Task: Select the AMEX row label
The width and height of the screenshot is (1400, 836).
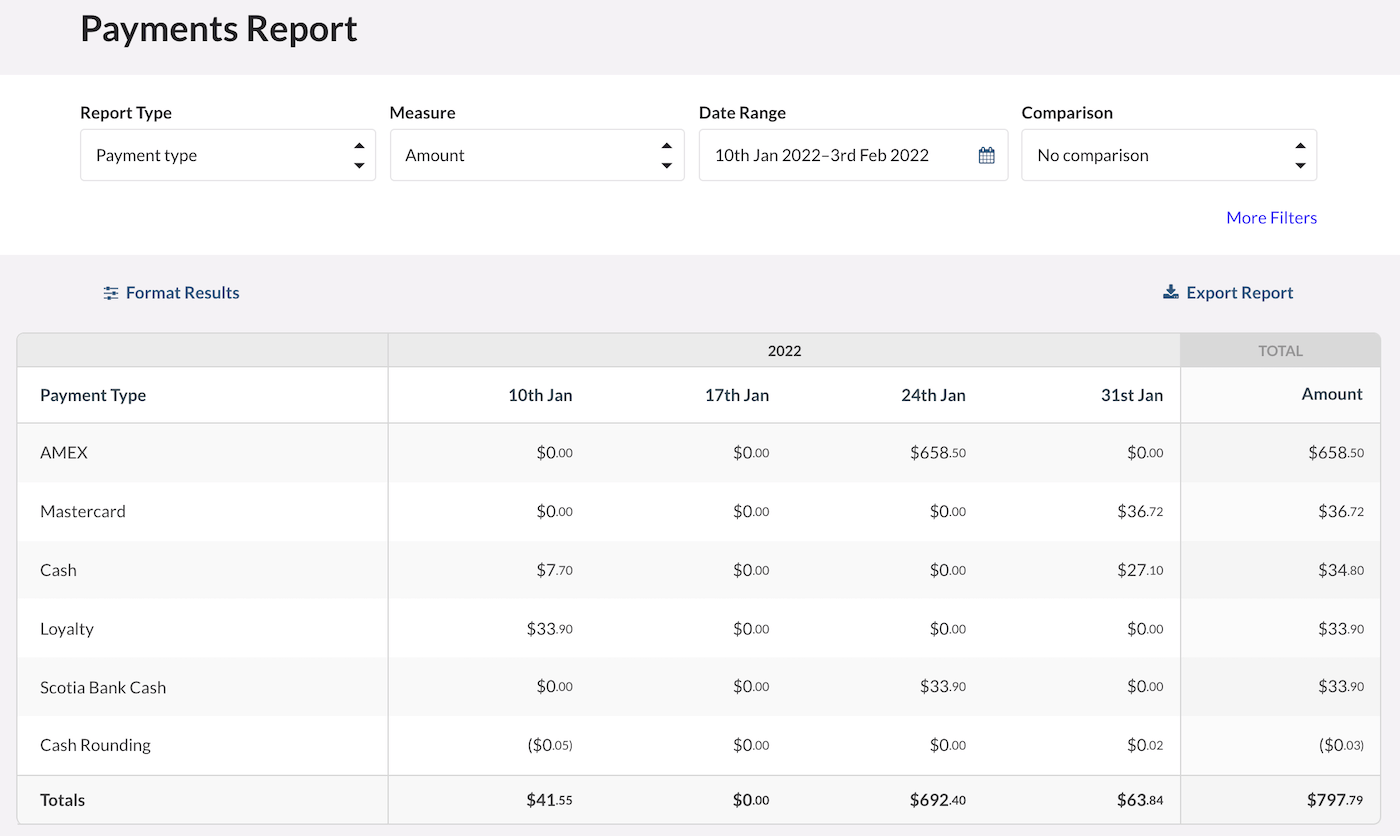Action: click(x=64, y=453)
